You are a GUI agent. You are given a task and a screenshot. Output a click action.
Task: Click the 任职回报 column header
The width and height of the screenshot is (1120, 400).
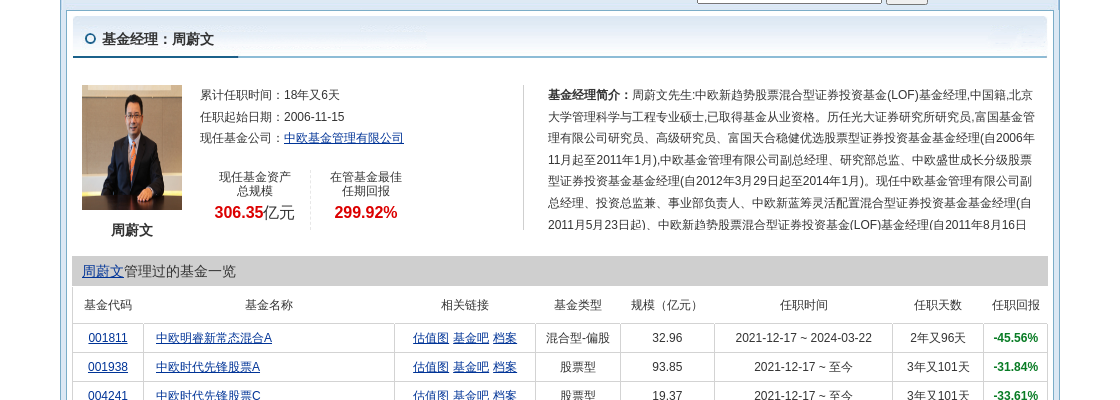[x=1016, y=305]
